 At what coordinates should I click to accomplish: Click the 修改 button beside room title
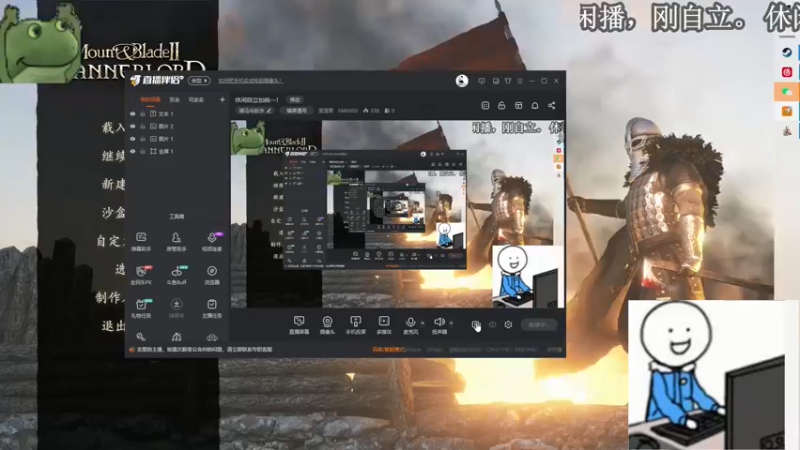pyautogui.click(x=295, y=99)
